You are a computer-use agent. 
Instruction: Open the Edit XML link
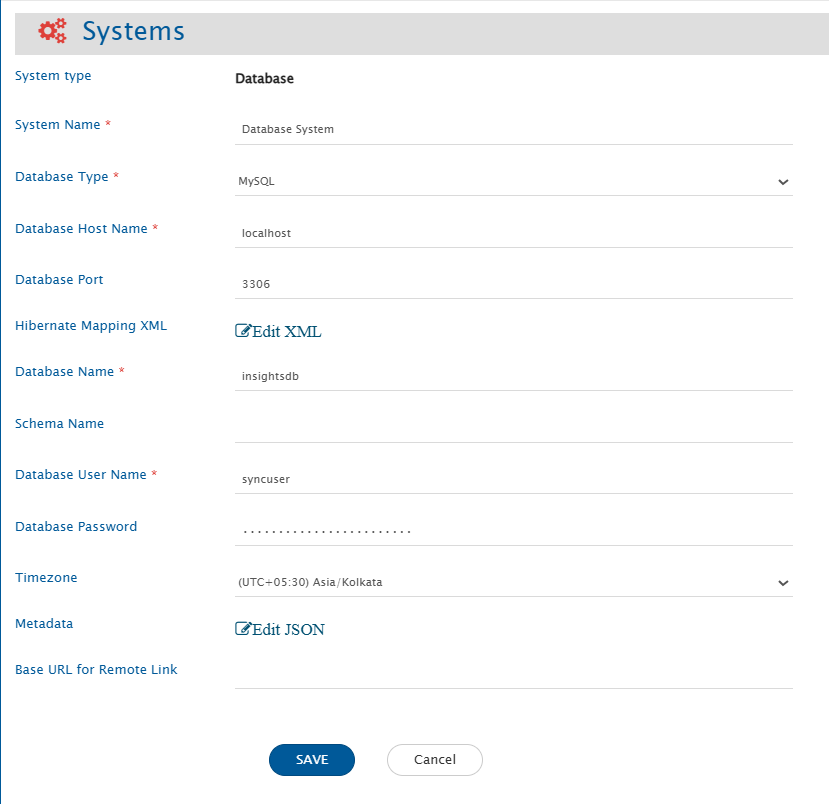(286, 331)
